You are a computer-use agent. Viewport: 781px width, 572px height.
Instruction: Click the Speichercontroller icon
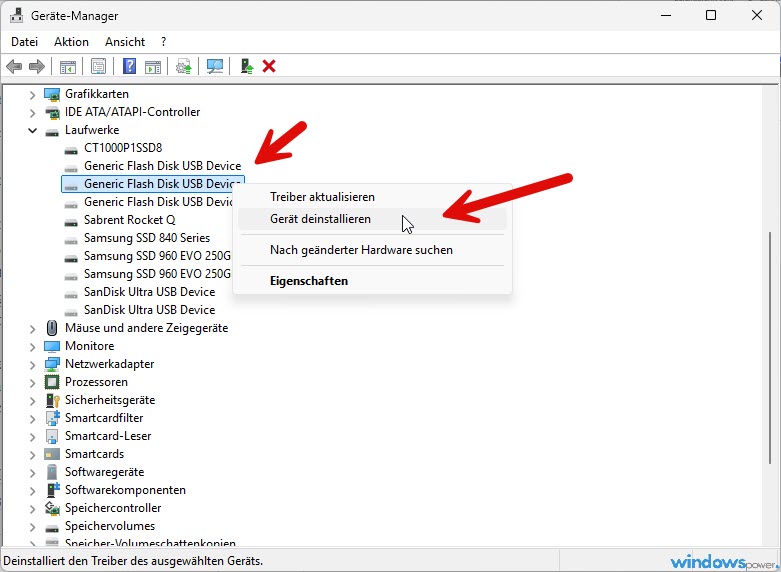52,508
